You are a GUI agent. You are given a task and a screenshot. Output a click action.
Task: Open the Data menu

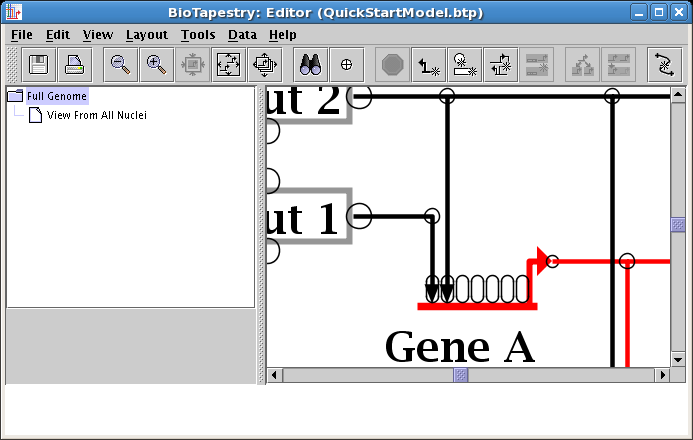point(242,34)
